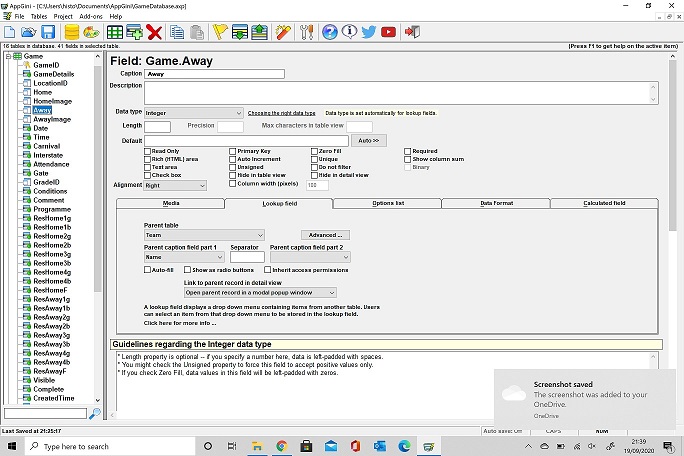Click the yellow database cylinder icon
Viewport: 684px width, 456px height.
pyautogui.click(x=72, y=32)
